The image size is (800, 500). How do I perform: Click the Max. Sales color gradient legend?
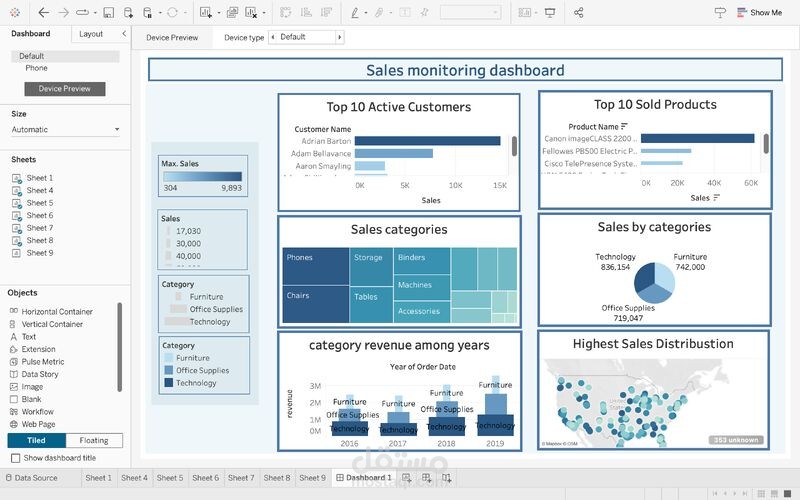(x=203, y=177)
